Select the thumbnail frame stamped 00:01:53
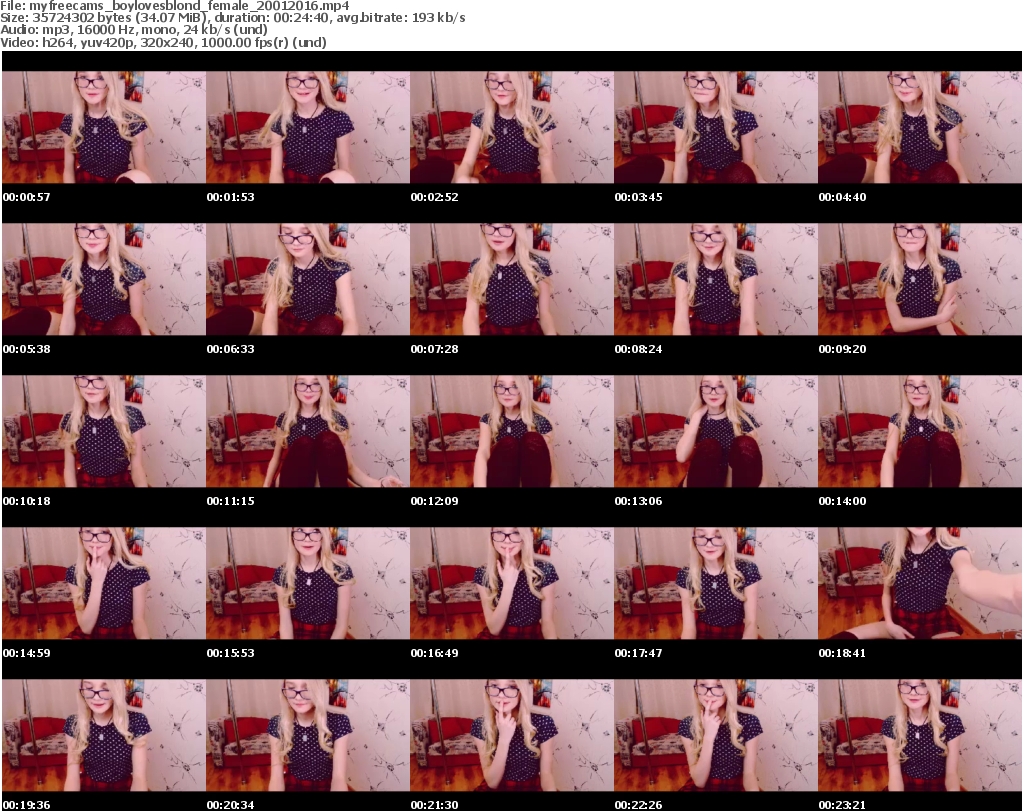This screenshot has height=811, width=1024. pos(308,127)
